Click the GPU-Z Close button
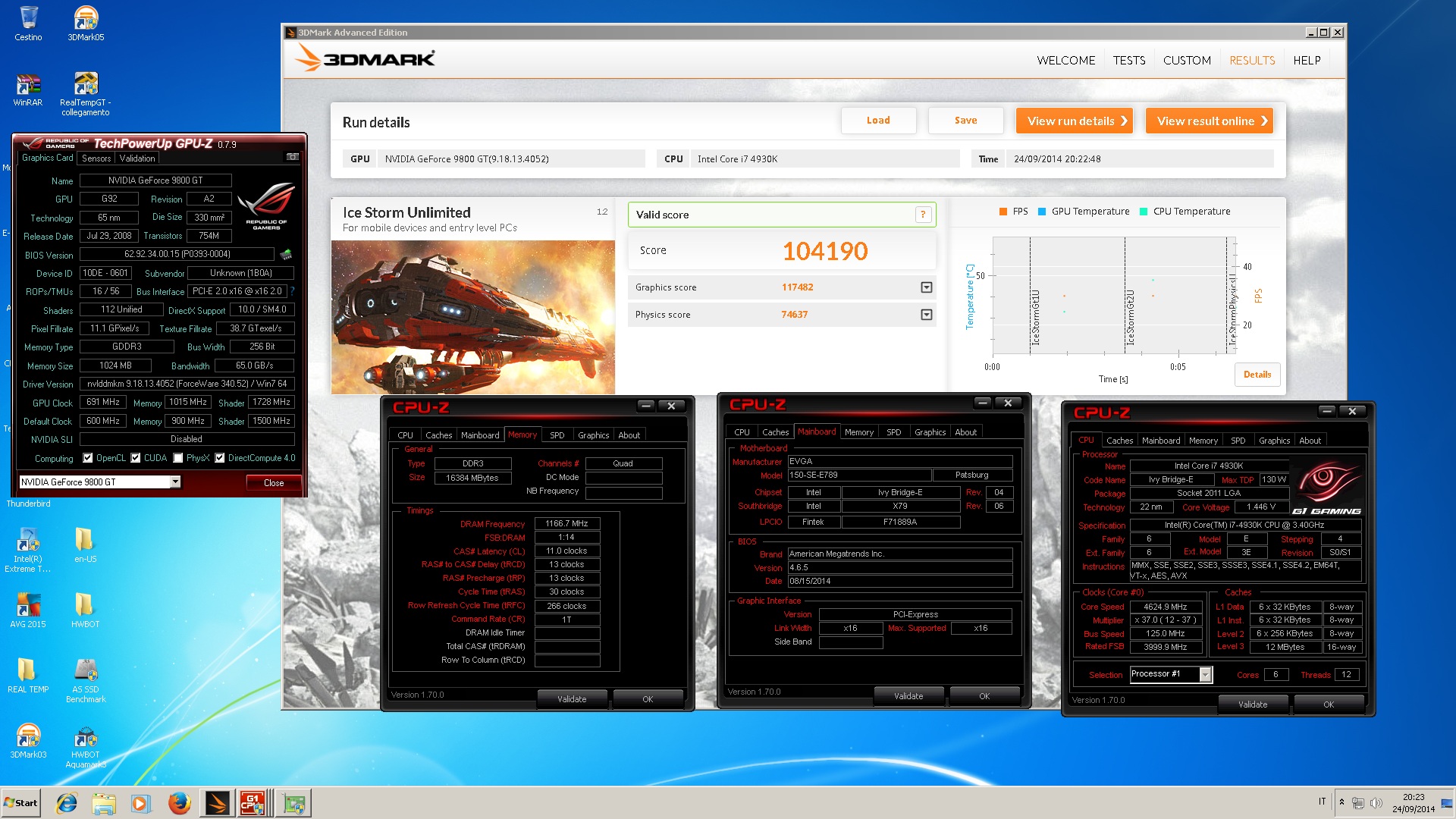This screenshot has height=819, width=1456. [274, 483]
